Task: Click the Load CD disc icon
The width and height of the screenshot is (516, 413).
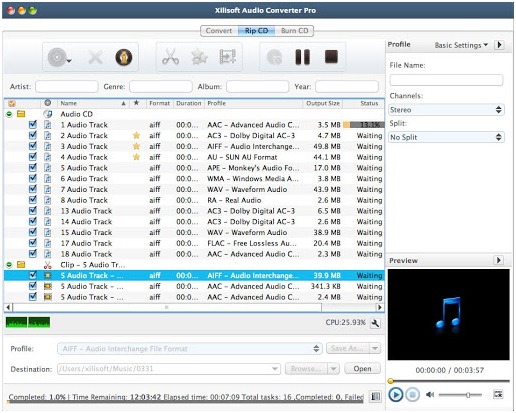Action: point(59,57)
